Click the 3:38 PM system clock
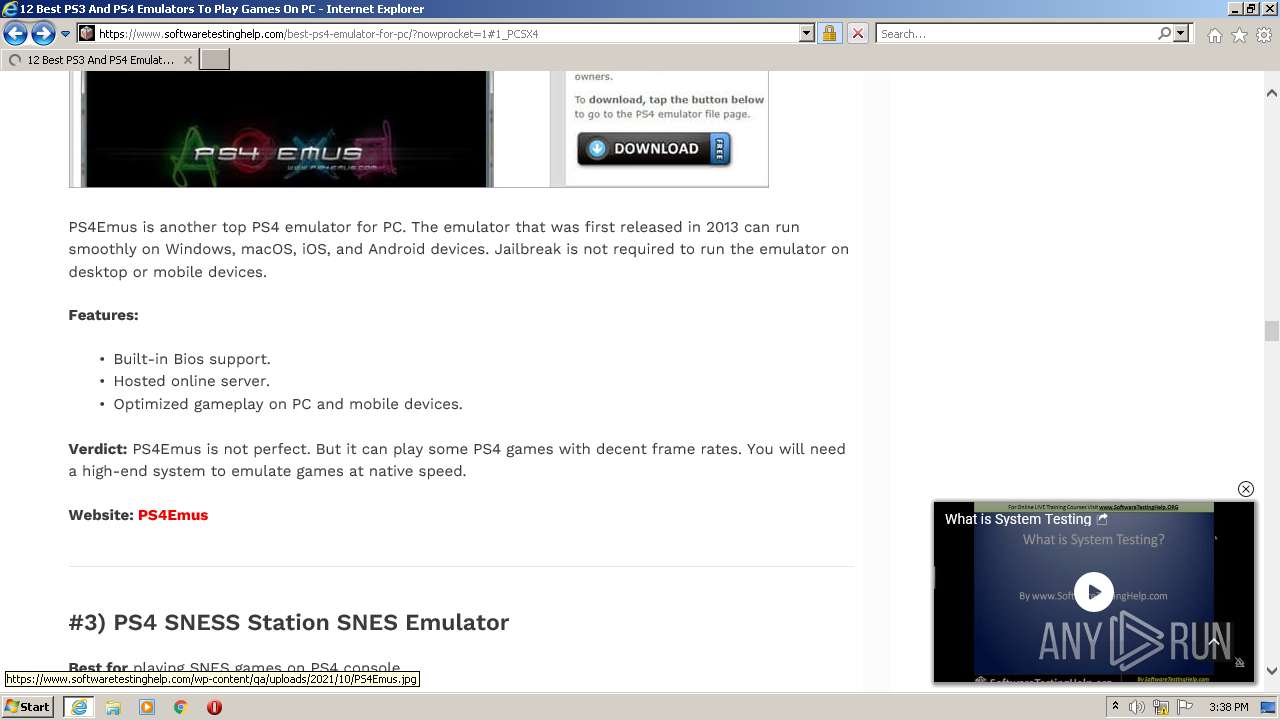 click(1228, 707)
